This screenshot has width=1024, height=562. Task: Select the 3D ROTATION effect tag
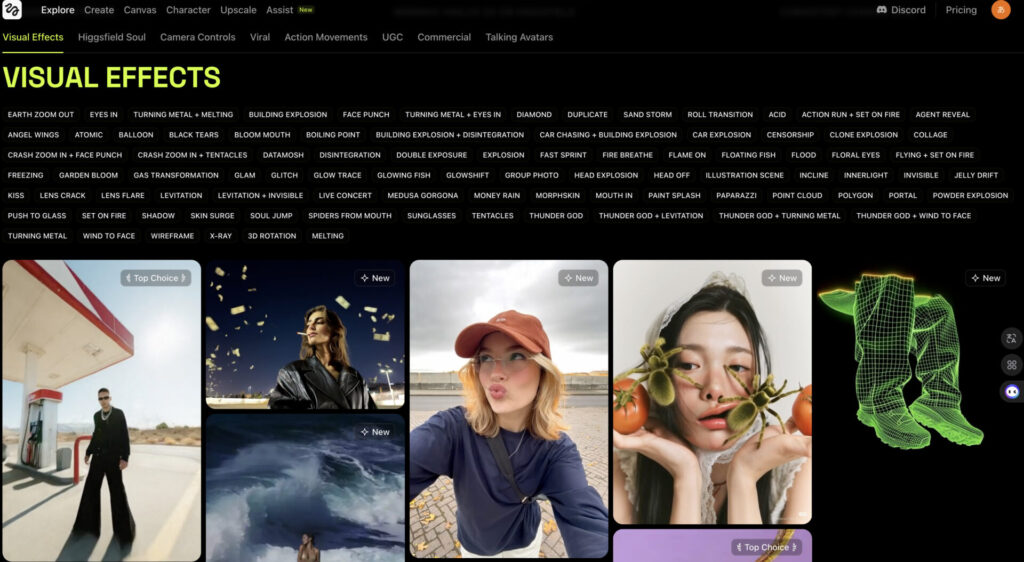pos(272,236)
